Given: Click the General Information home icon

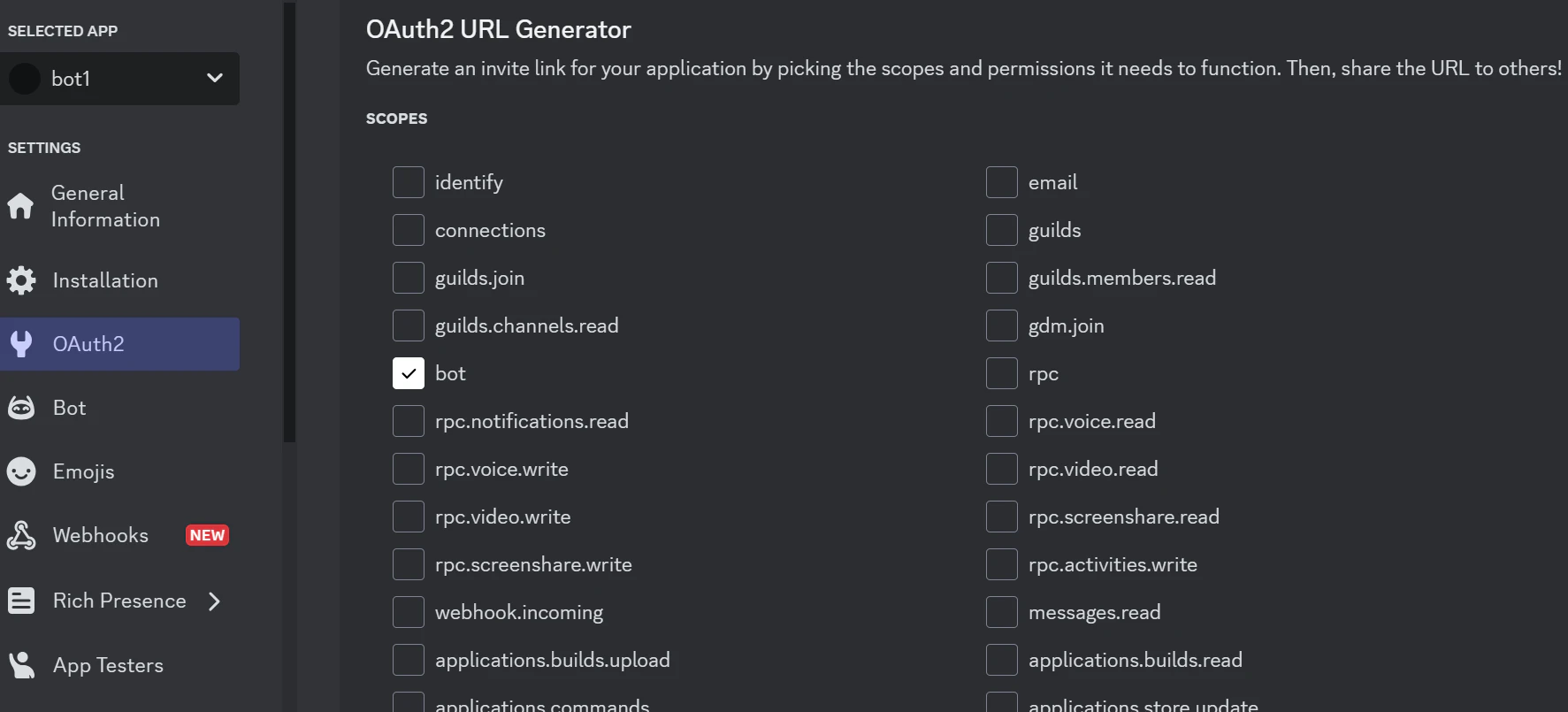Looking at the screenshot, I should click(x=20, y=206).
